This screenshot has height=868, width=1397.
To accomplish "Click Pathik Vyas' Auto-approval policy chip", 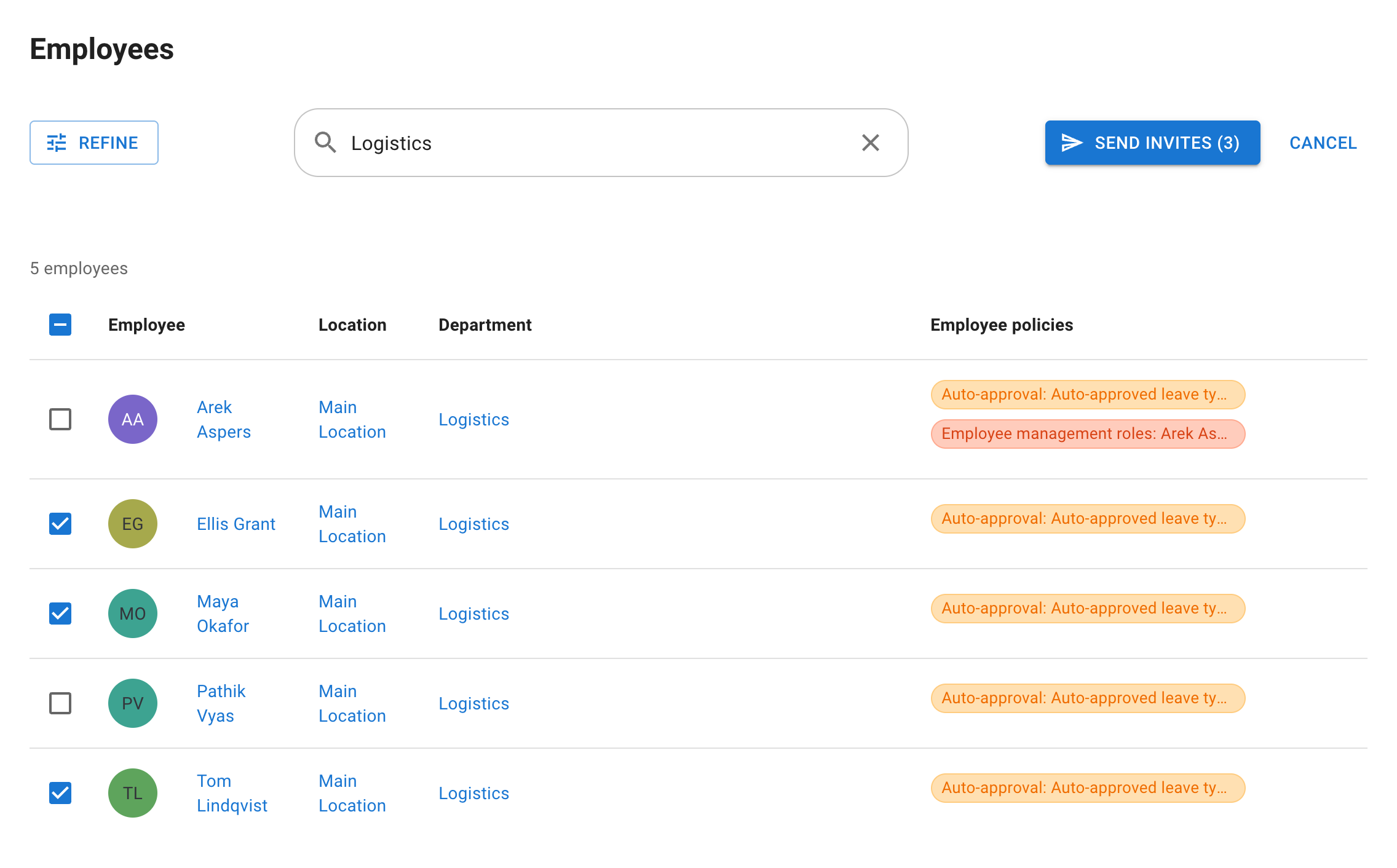I will coord(1088,698).
